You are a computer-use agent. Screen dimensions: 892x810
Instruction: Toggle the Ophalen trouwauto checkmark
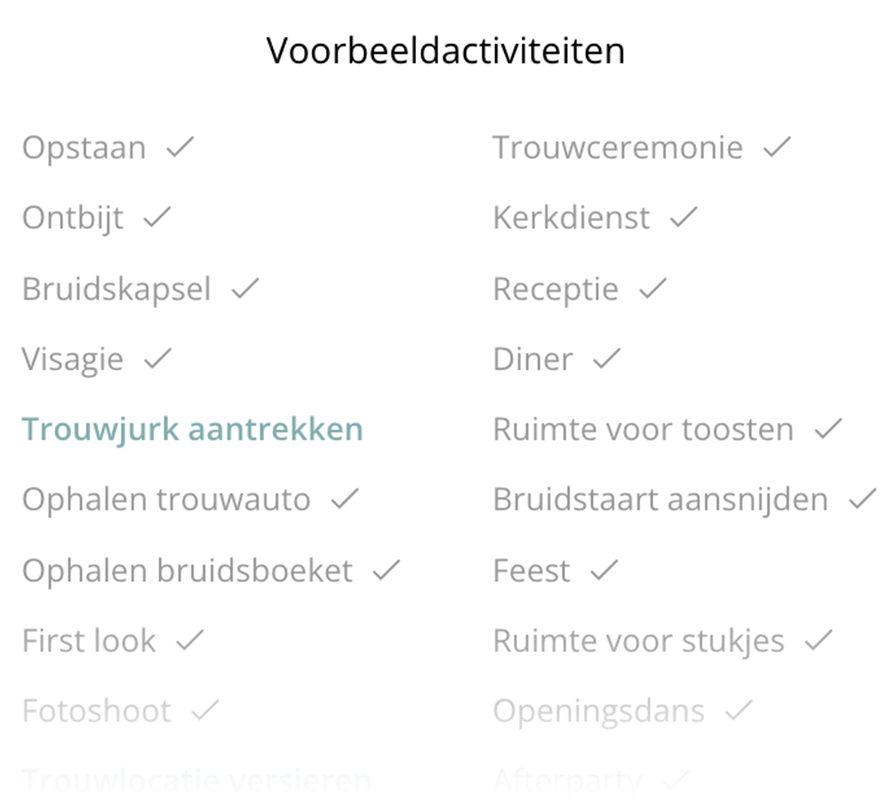click(344, 499)
